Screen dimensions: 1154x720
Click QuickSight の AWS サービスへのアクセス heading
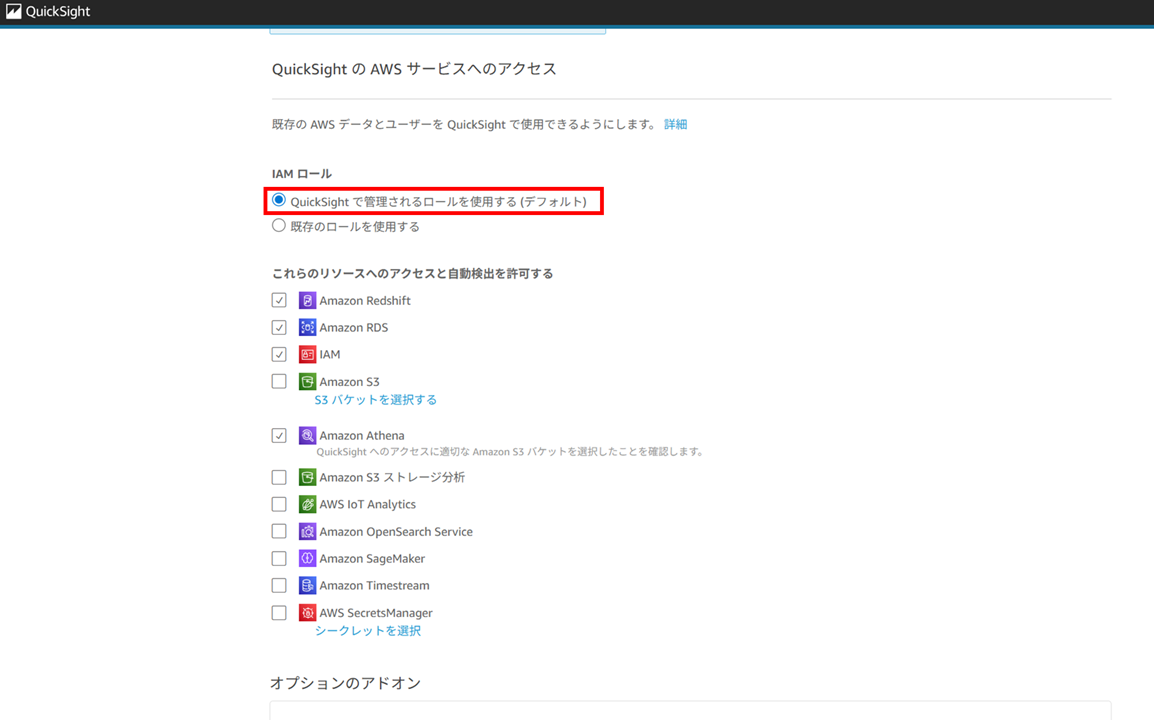(414, 68)
